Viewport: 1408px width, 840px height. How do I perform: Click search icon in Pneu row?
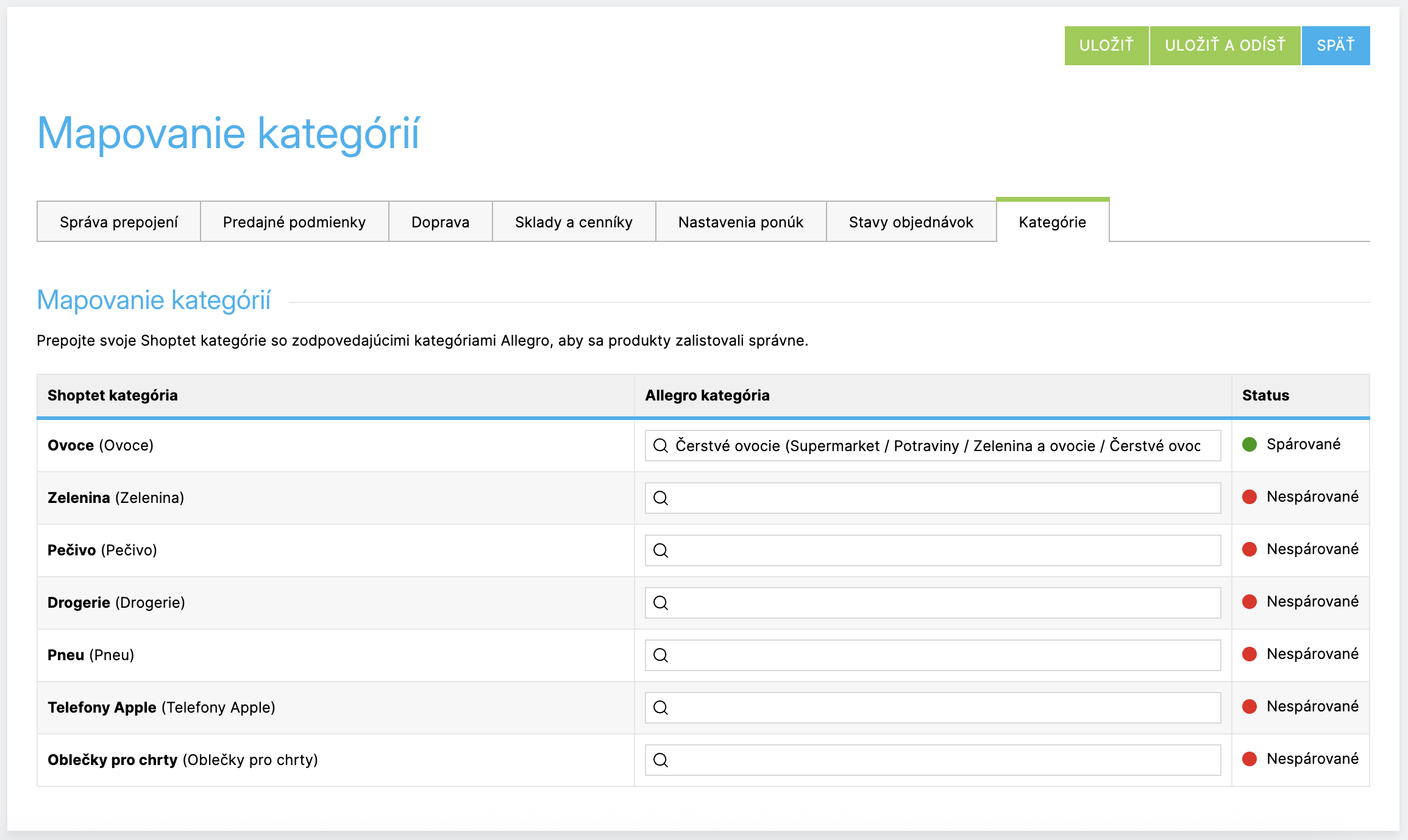(x=661, y=655)
